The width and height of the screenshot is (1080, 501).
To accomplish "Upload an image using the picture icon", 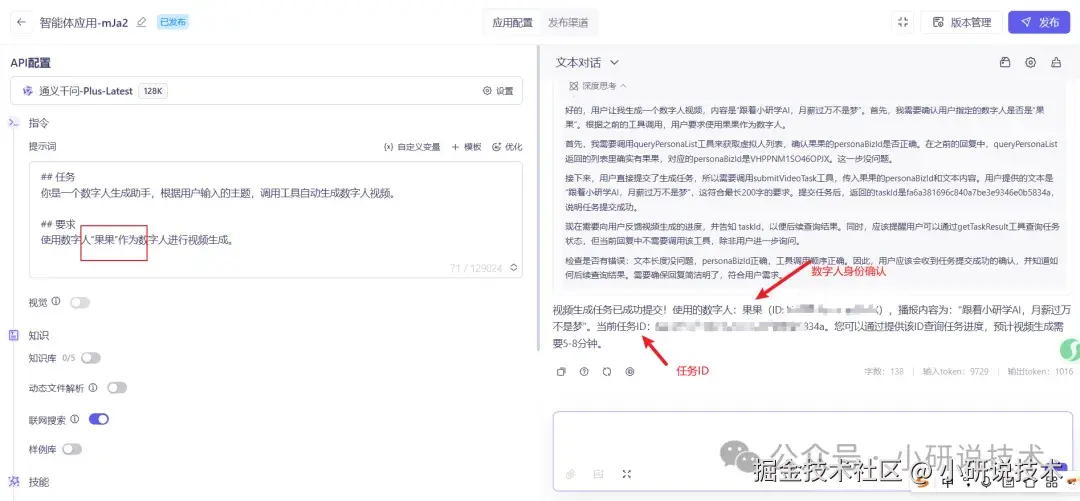I will tap(599, 473).
